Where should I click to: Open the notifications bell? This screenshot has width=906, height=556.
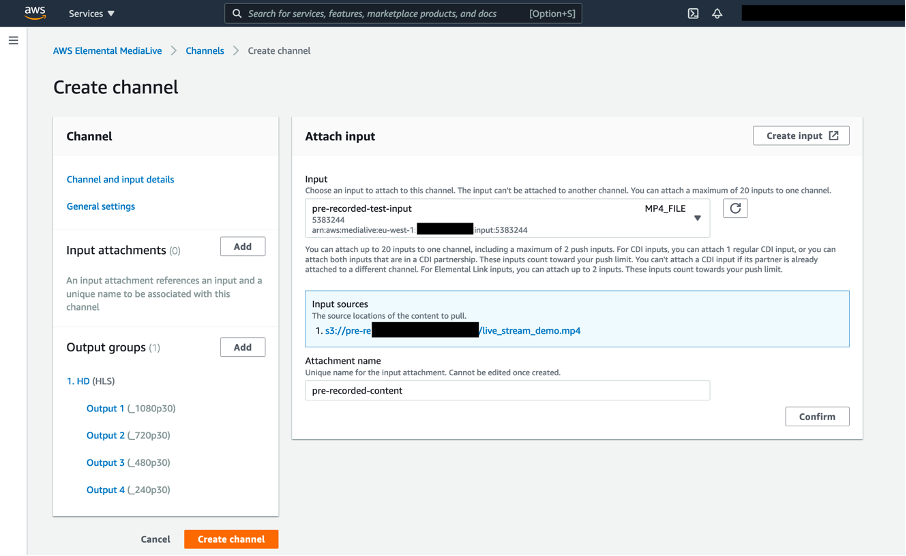tap(717, 13)
